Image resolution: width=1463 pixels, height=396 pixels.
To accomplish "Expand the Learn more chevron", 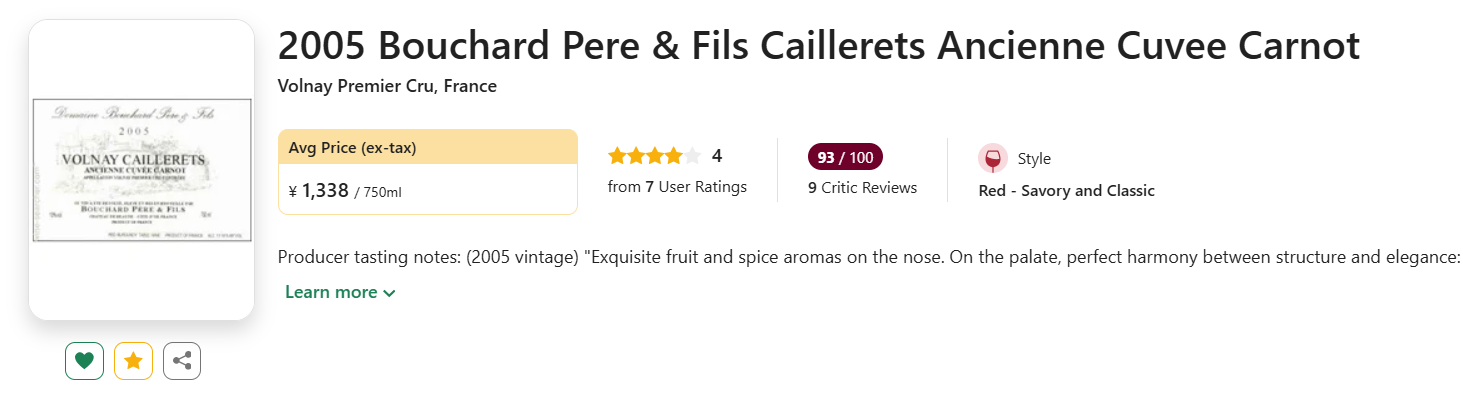I will [390, 293].
